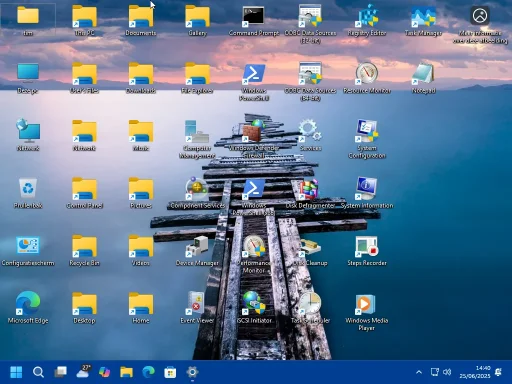Open the Desktop folder shortcut
The image size is (512, 384).
[84, 307]
